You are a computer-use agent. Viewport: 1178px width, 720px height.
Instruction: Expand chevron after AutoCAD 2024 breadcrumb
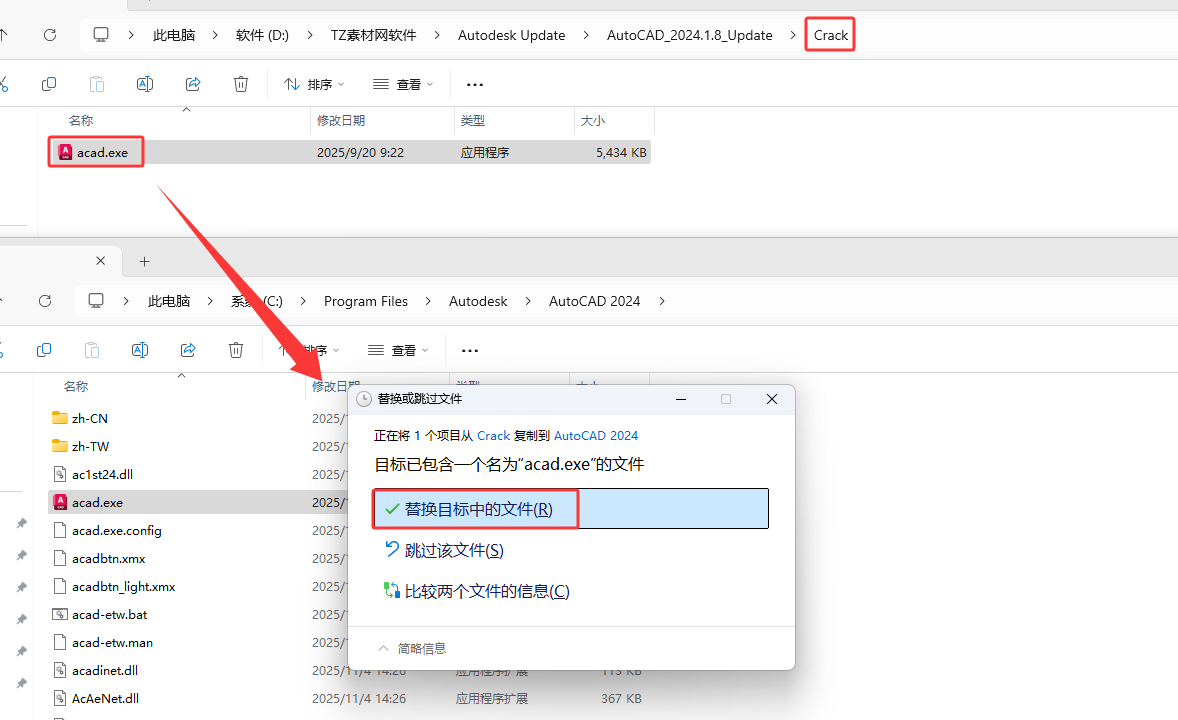662,301
